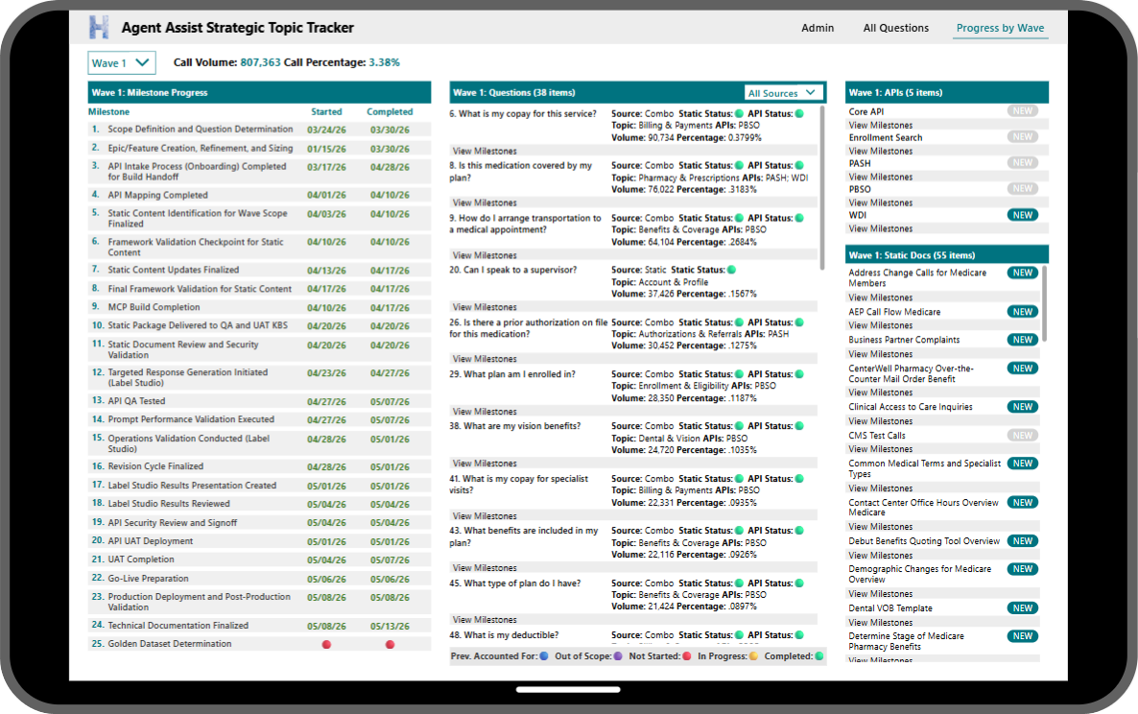Open the Wave 1 dropdown selector

click(x=121, y=63)
